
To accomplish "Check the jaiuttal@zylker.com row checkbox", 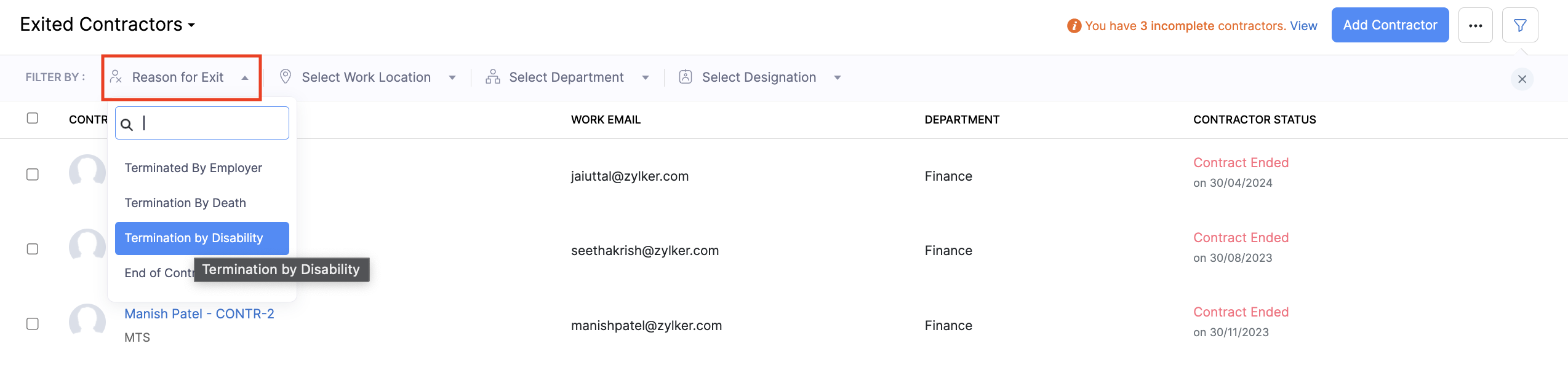I will pos(33,175).
